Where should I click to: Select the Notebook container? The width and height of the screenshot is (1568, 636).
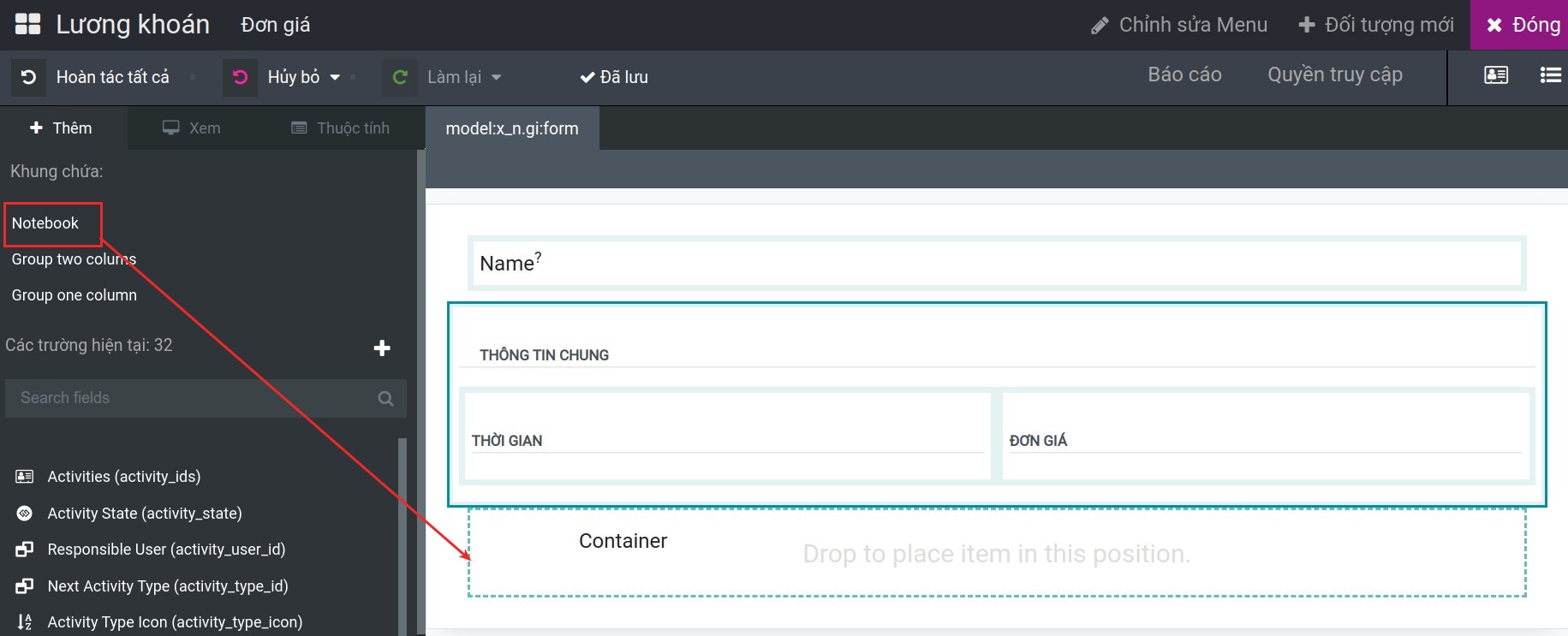[x=45, y=223]
